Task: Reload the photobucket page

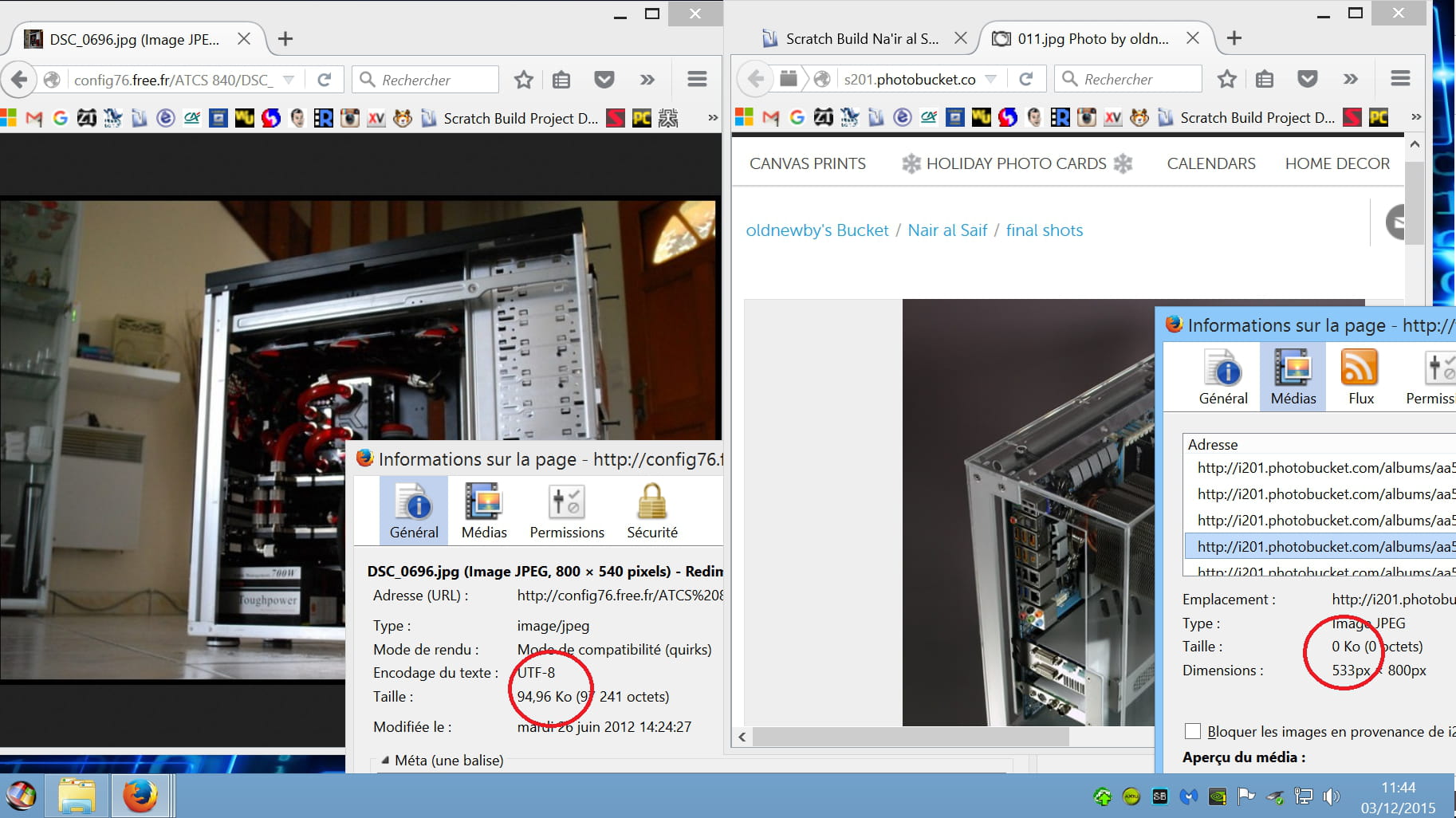Action: (1026, 79)
